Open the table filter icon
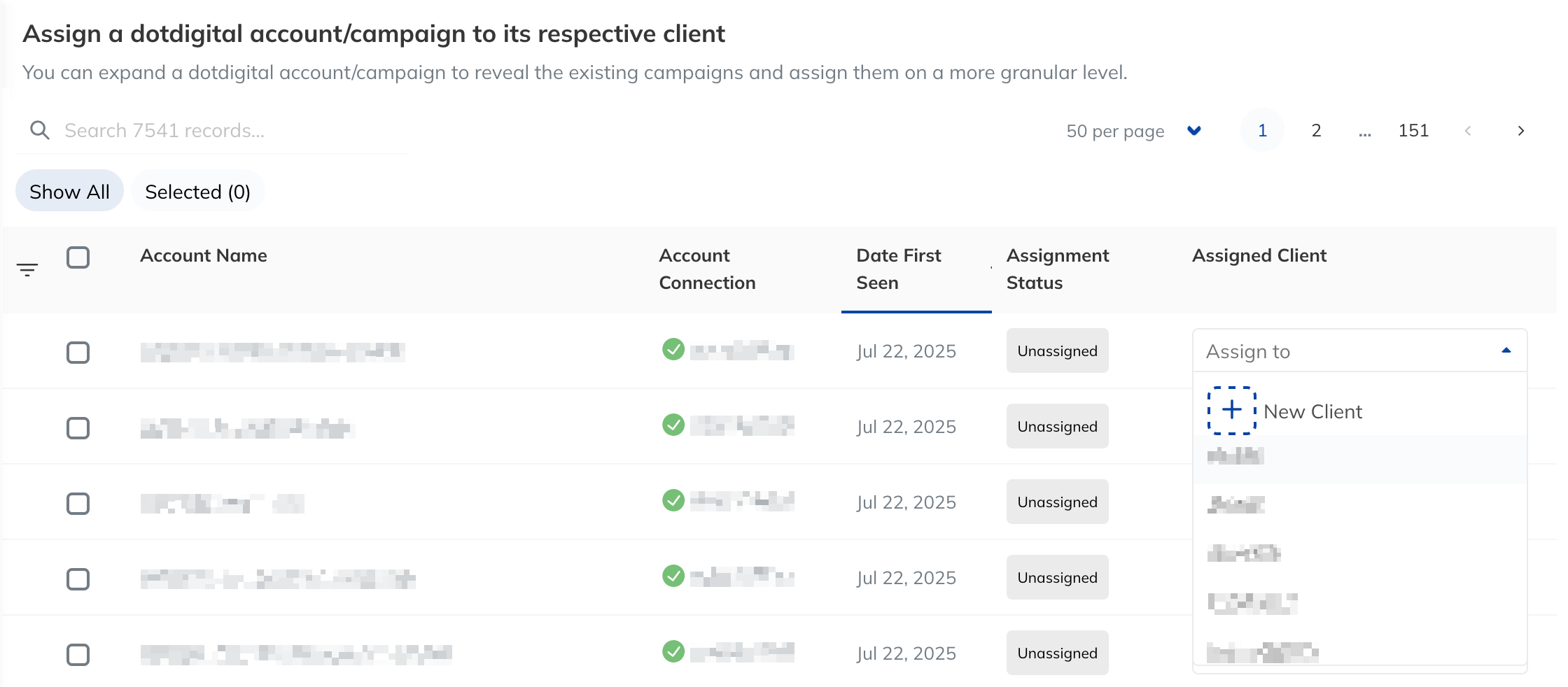Screen dimensions: 1568x687 27,269
